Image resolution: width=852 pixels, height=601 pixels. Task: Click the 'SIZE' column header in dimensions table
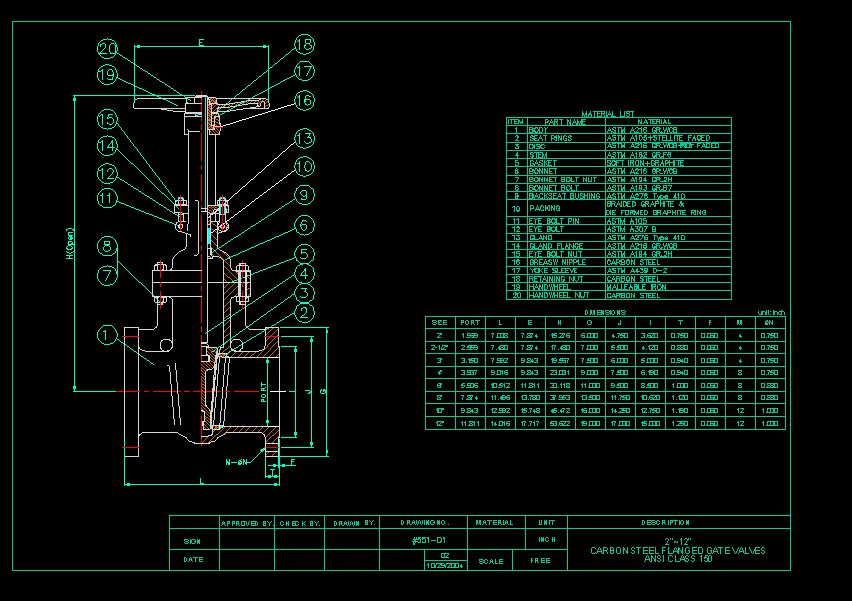[x=439, y=323]
